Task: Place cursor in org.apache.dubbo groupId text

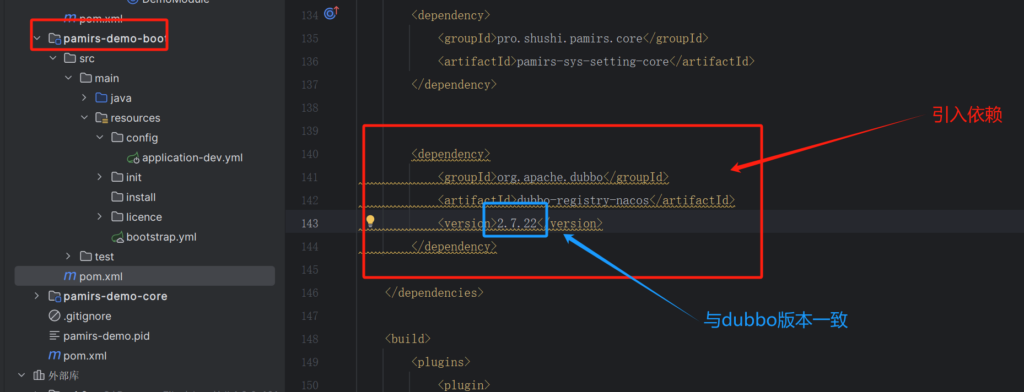Action: point(550,177)
